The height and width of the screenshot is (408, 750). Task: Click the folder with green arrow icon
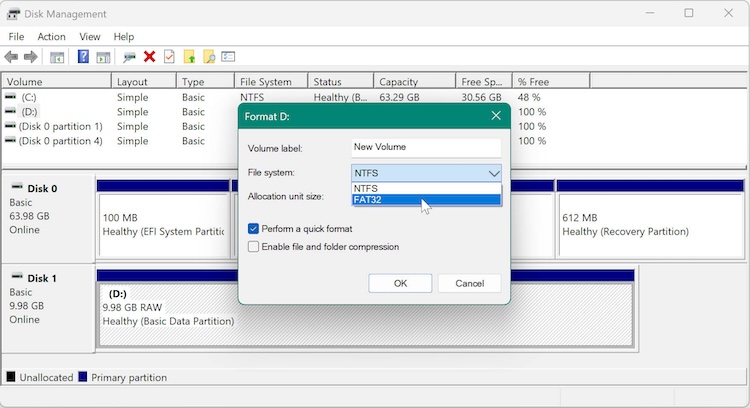[x=189, y=57]
